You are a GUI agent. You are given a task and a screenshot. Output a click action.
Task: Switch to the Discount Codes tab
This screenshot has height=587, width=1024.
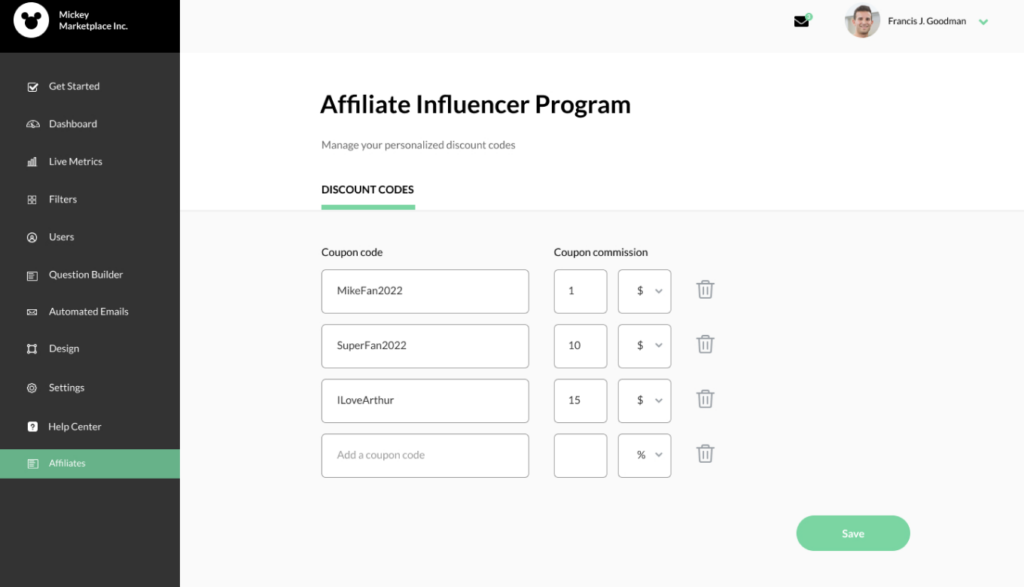pos(367,189)
